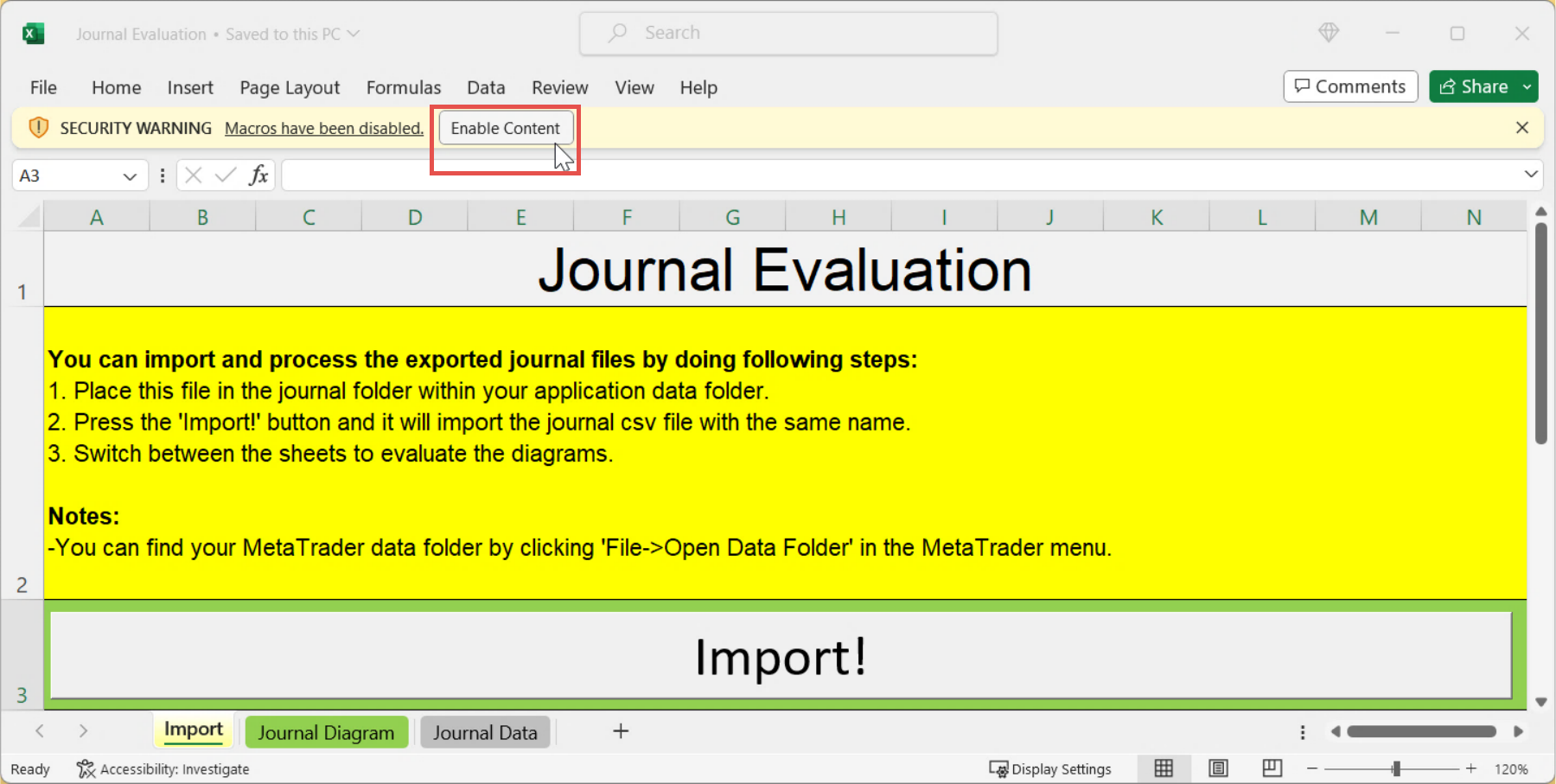Select column G header
1556x784 pixels.
click(x=732, y=217)
